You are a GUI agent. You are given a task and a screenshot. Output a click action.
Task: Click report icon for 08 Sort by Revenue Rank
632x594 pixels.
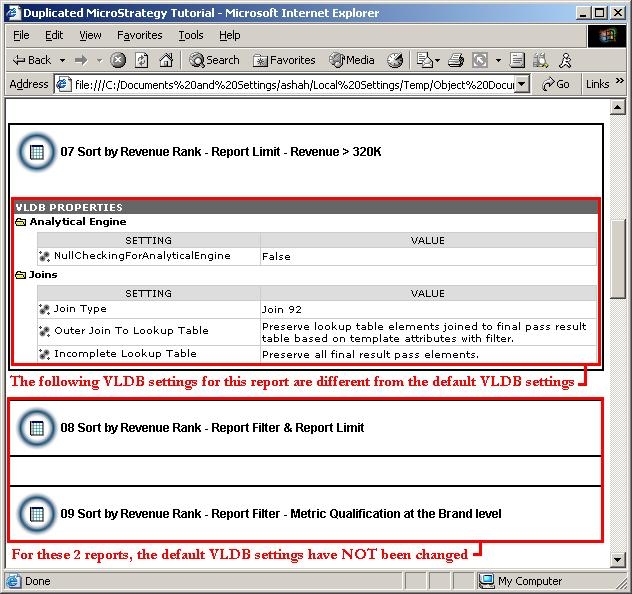click(x=37, y=428)
